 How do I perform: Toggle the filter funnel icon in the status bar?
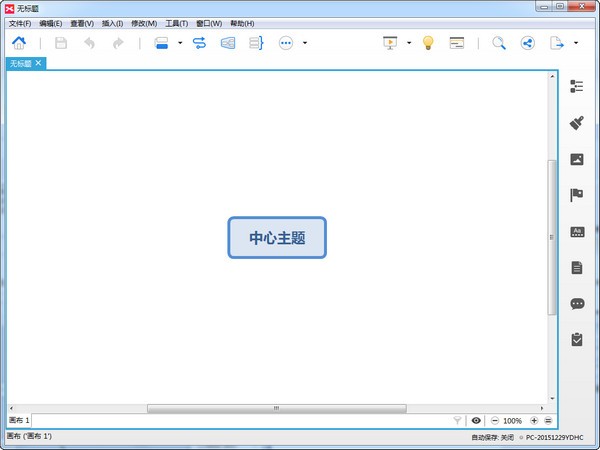click(x=457, y=421)
